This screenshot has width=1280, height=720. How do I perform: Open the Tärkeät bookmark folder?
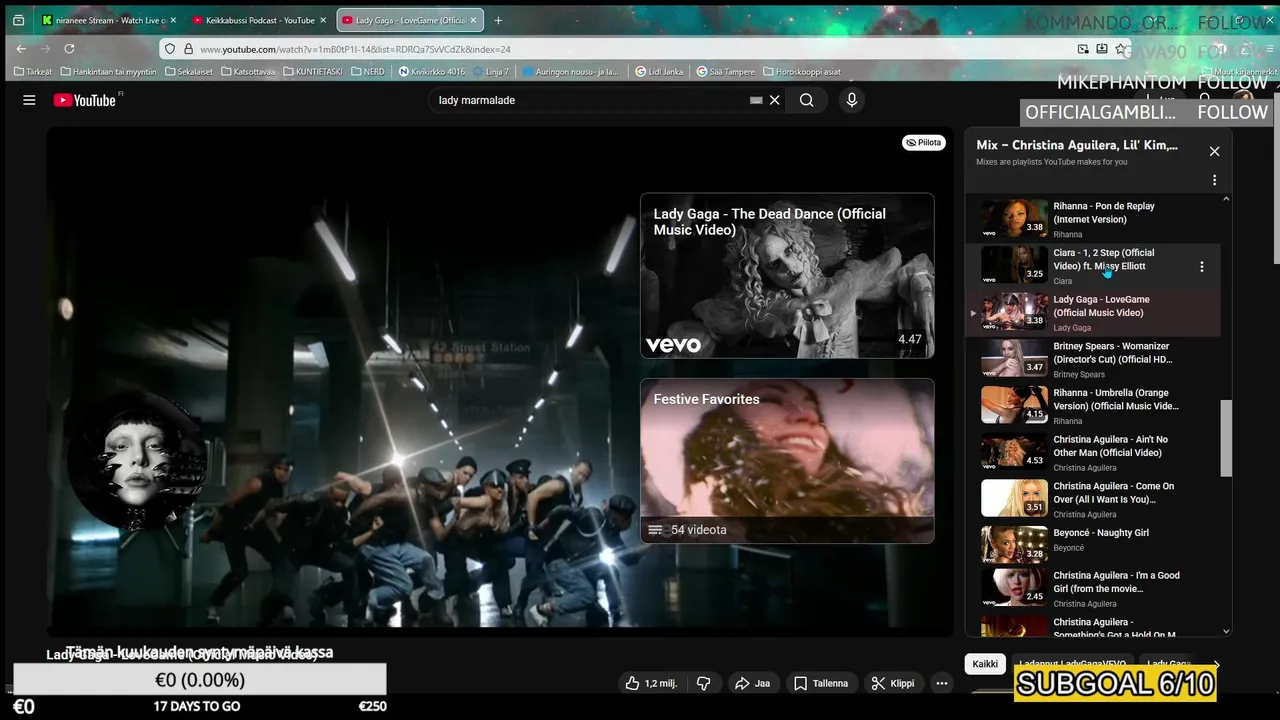(33, 72)
